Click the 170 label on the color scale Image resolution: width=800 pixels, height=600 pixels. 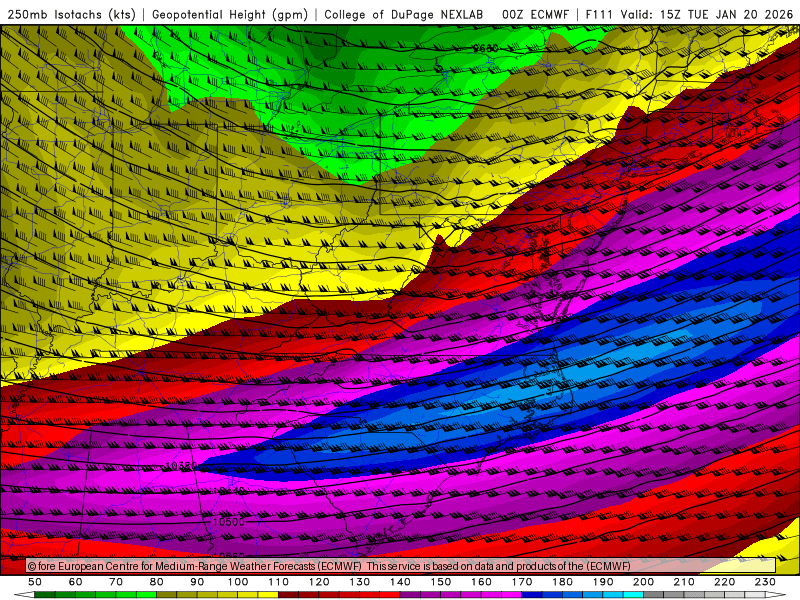tap(521, 582)
